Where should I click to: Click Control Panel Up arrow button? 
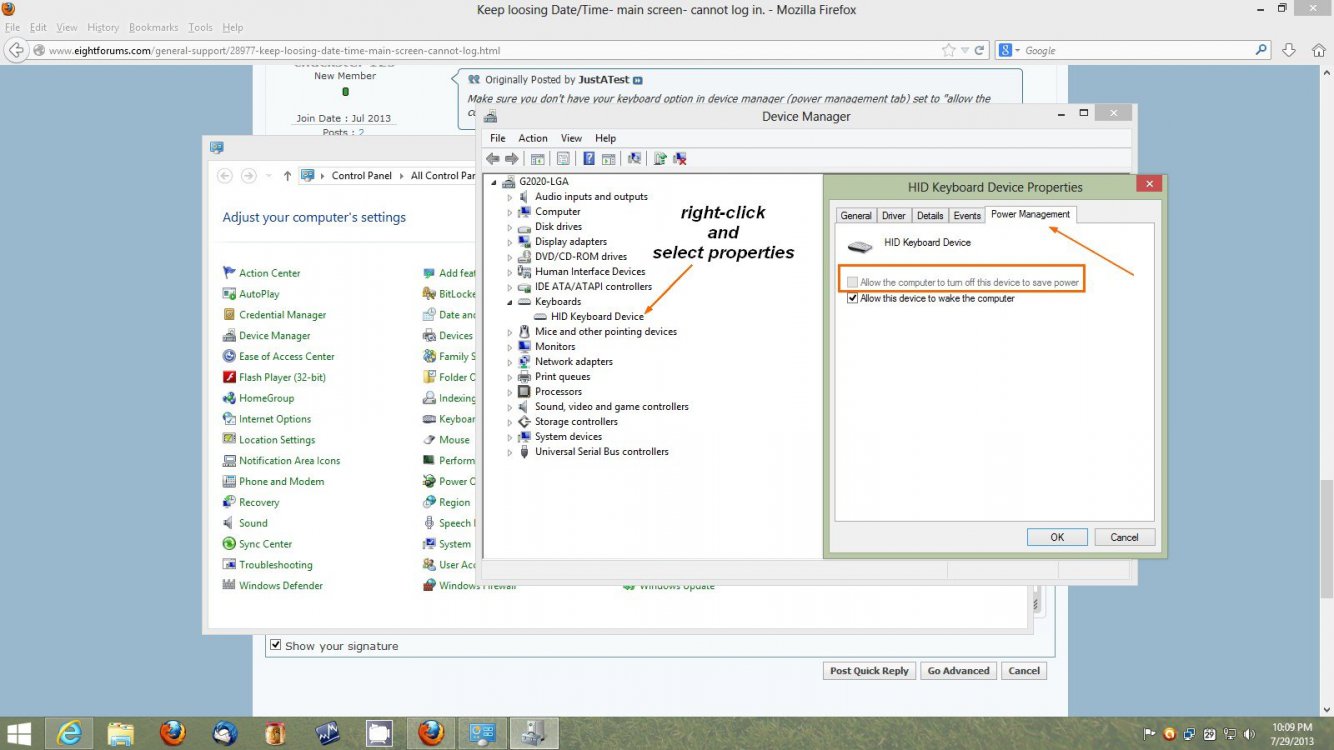tap(287, 176)
